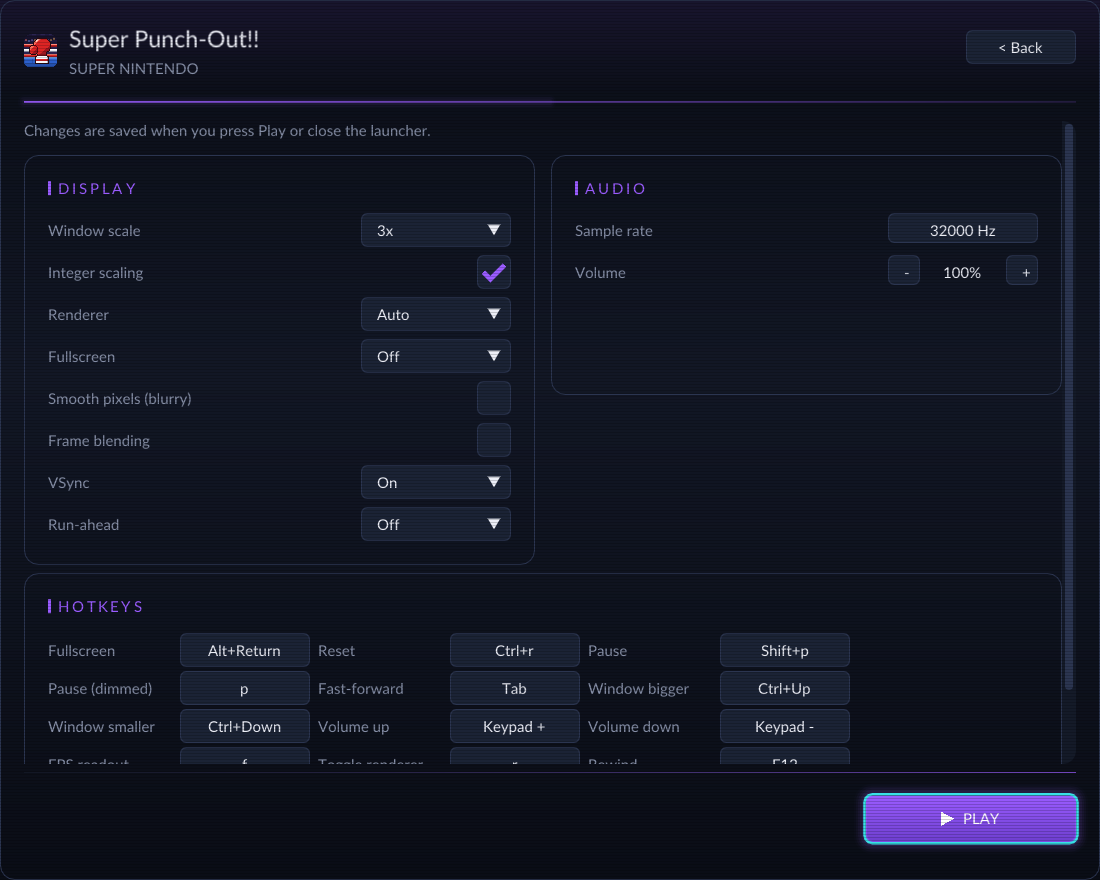1100x880 pixels.
Task: Open the VSync dropdown
Action: (436, 483)
